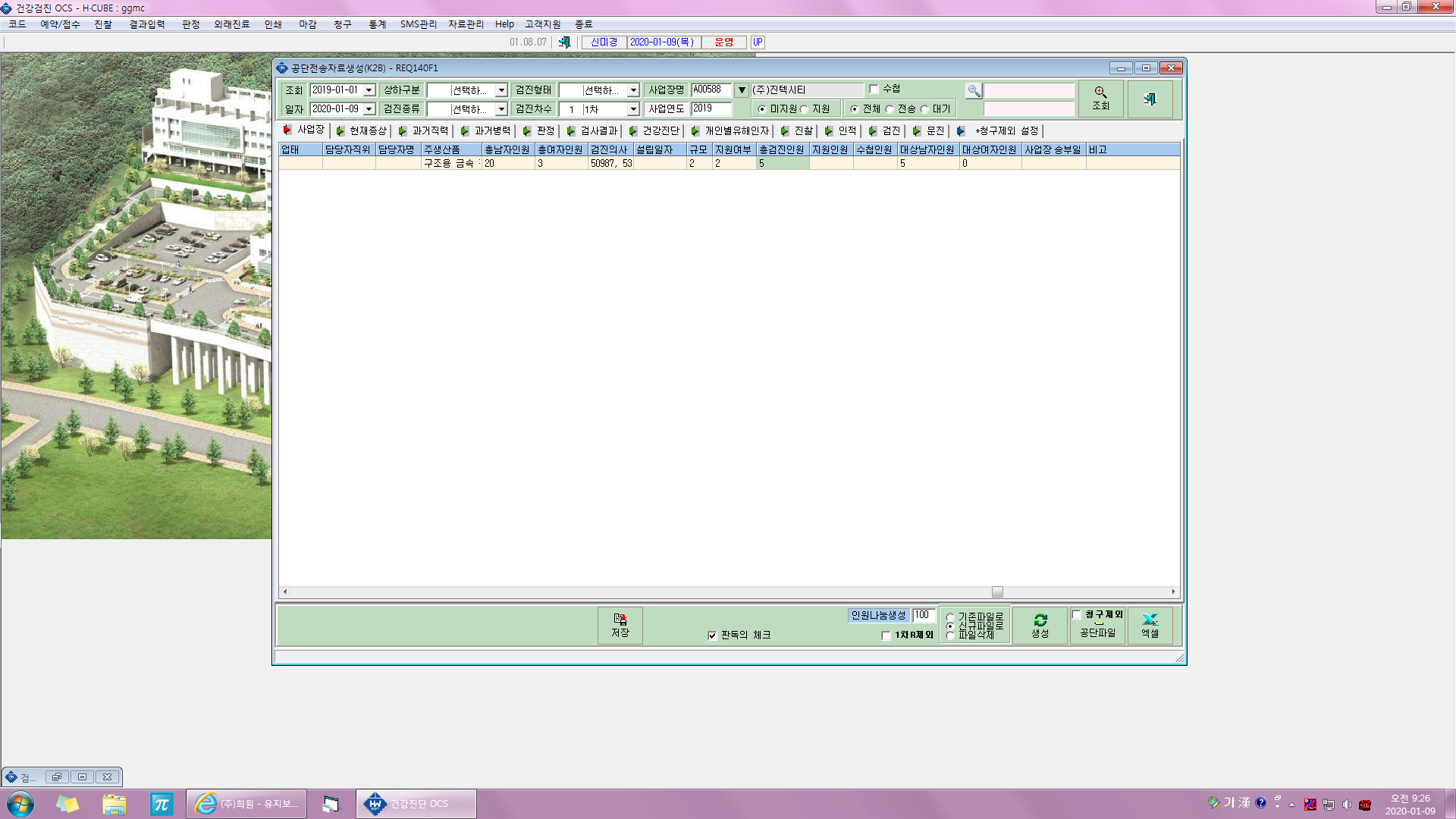Click the main toolbar exit icon

point(564,42)
